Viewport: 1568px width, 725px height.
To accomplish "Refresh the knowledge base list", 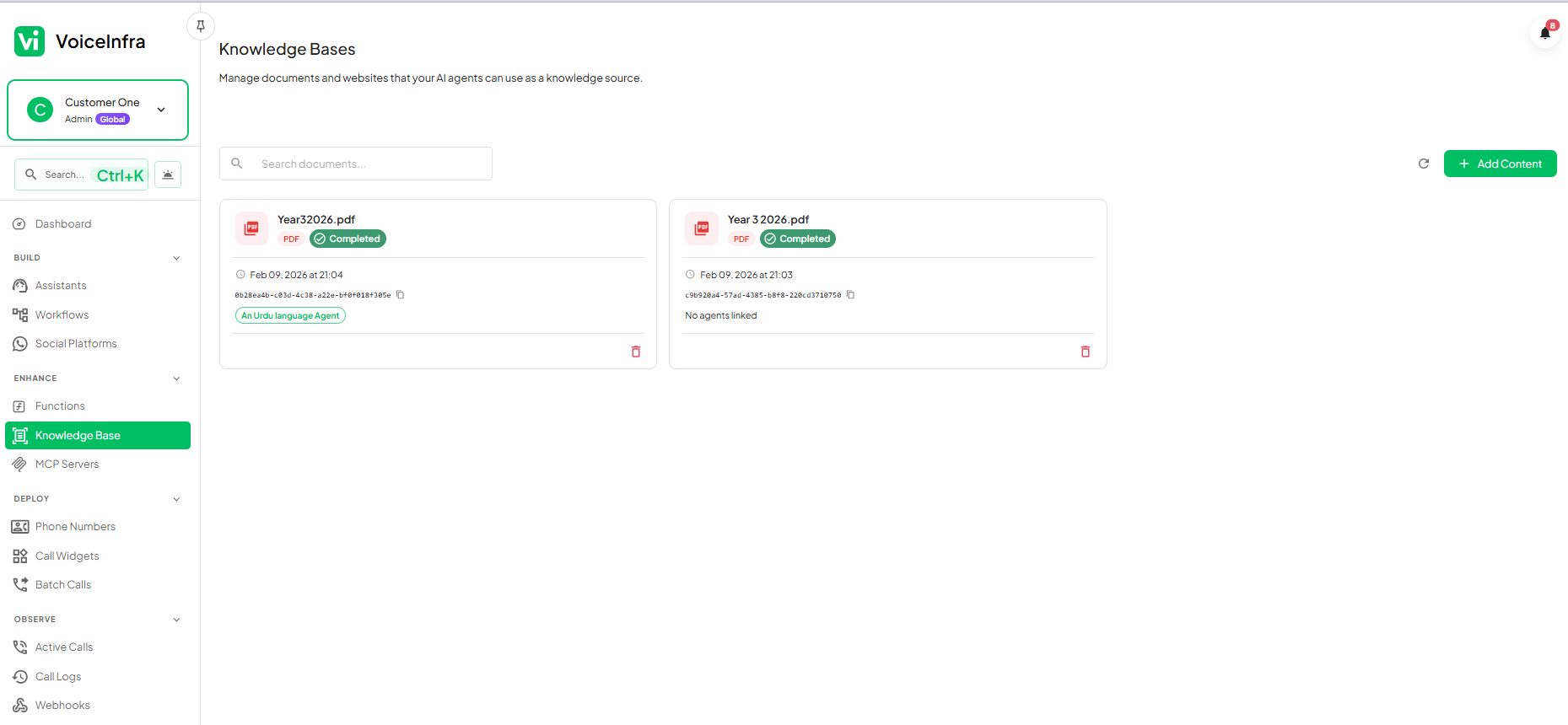I will tap(1424, 164).
